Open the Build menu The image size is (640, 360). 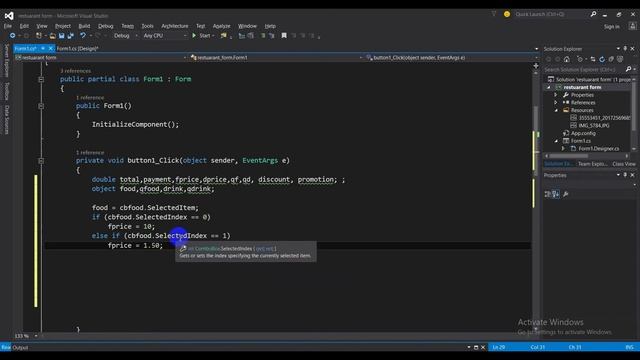point(84,26)
